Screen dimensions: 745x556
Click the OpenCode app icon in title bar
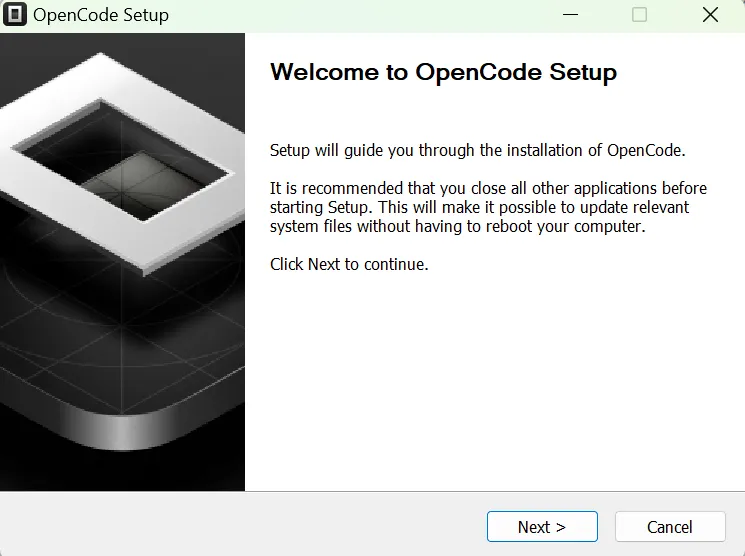[15, 14]
